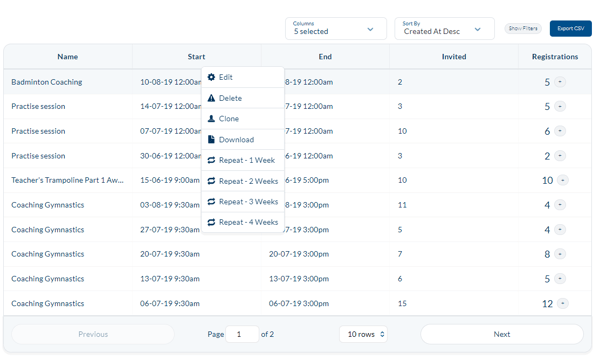Open the Sort By Created At Desc dropdown
The image size is (600, 360).
444,28
